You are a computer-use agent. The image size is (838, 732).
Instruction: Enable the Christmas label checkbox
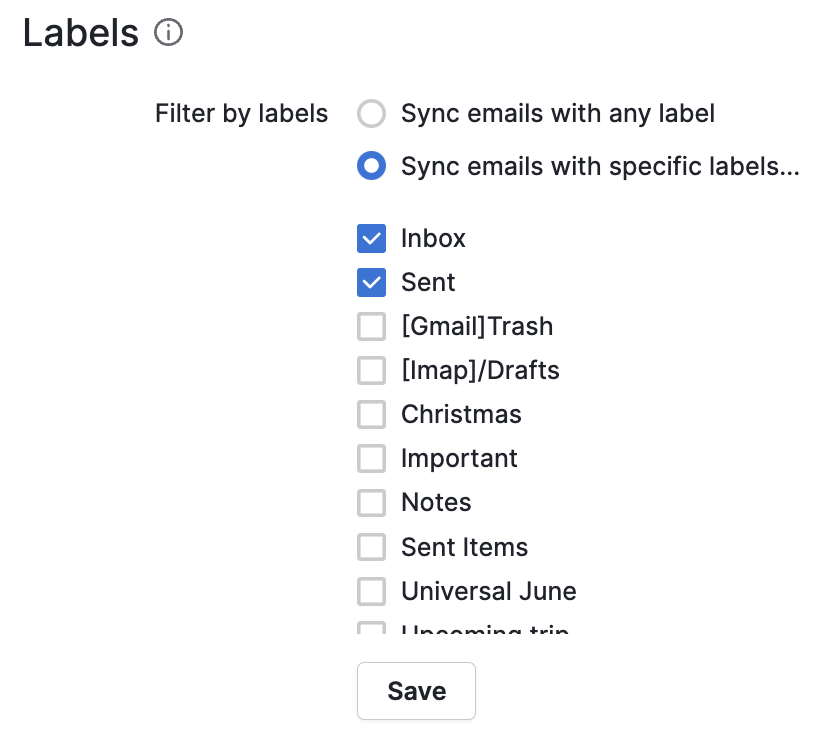371,414
